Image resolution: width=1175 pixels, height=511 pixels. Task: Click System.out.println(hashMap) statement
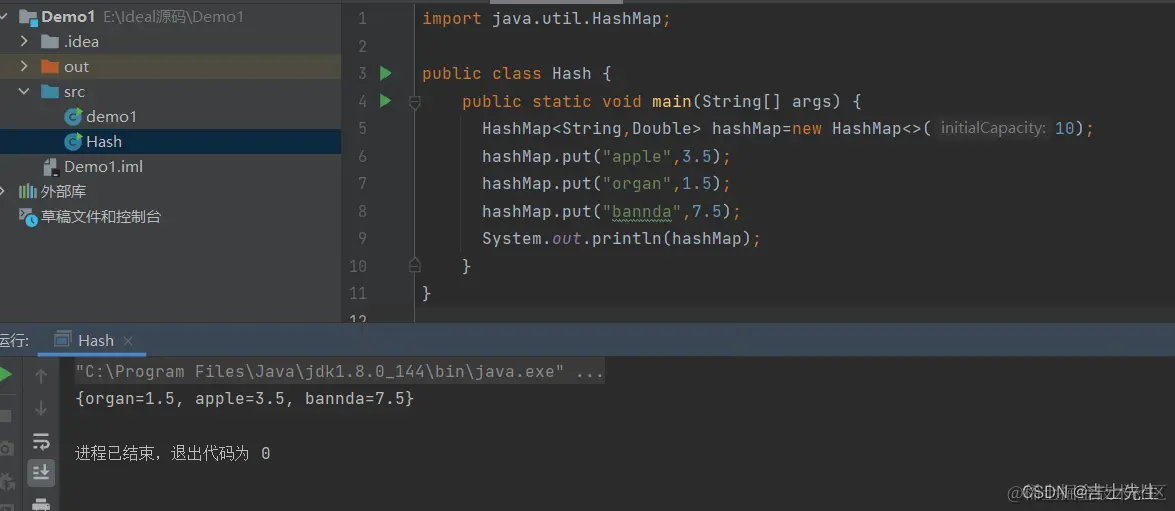click(621, 239)
